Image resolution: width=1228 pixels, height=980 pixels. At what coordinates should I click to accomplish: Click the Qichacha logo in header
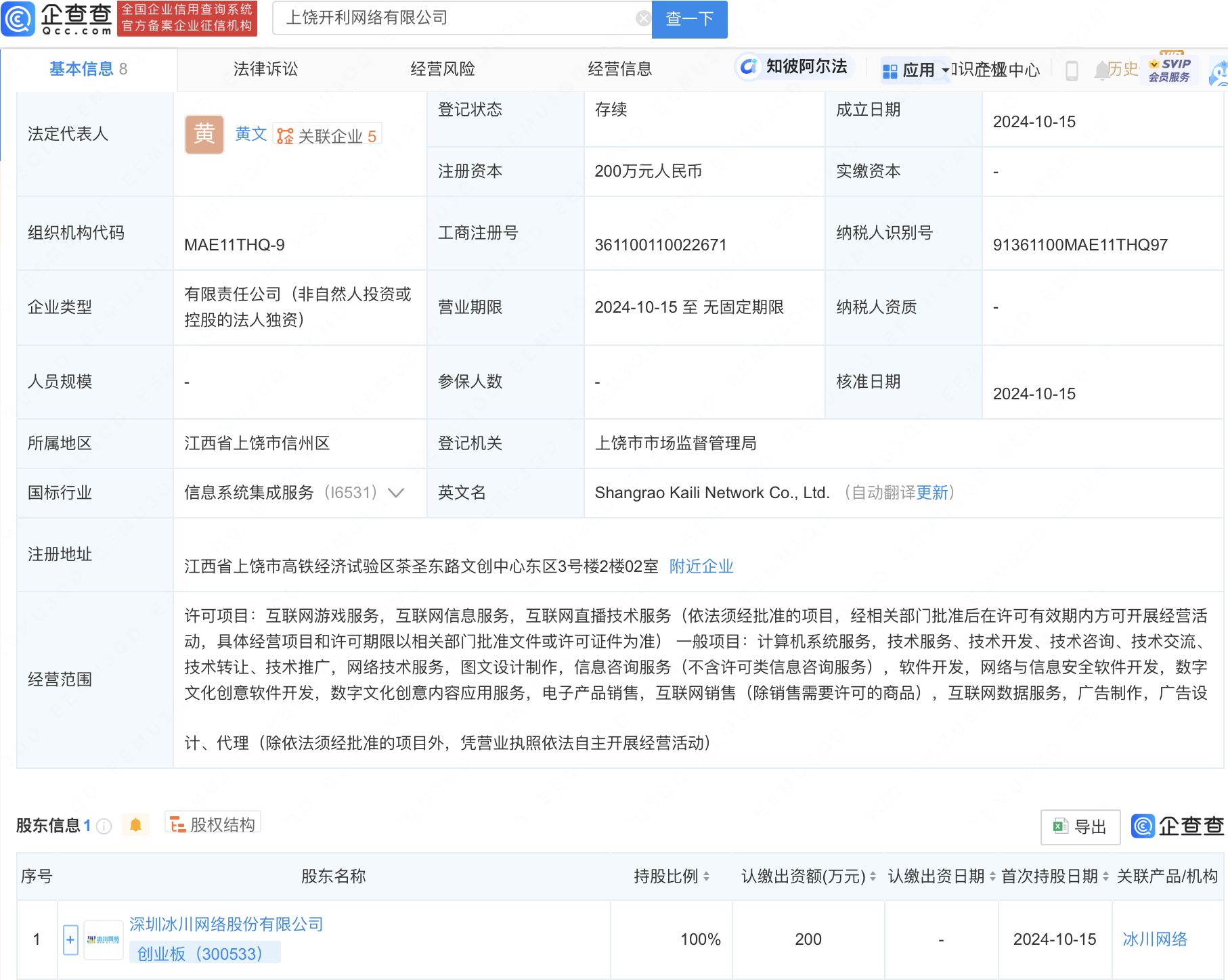[x=58, y=18]
